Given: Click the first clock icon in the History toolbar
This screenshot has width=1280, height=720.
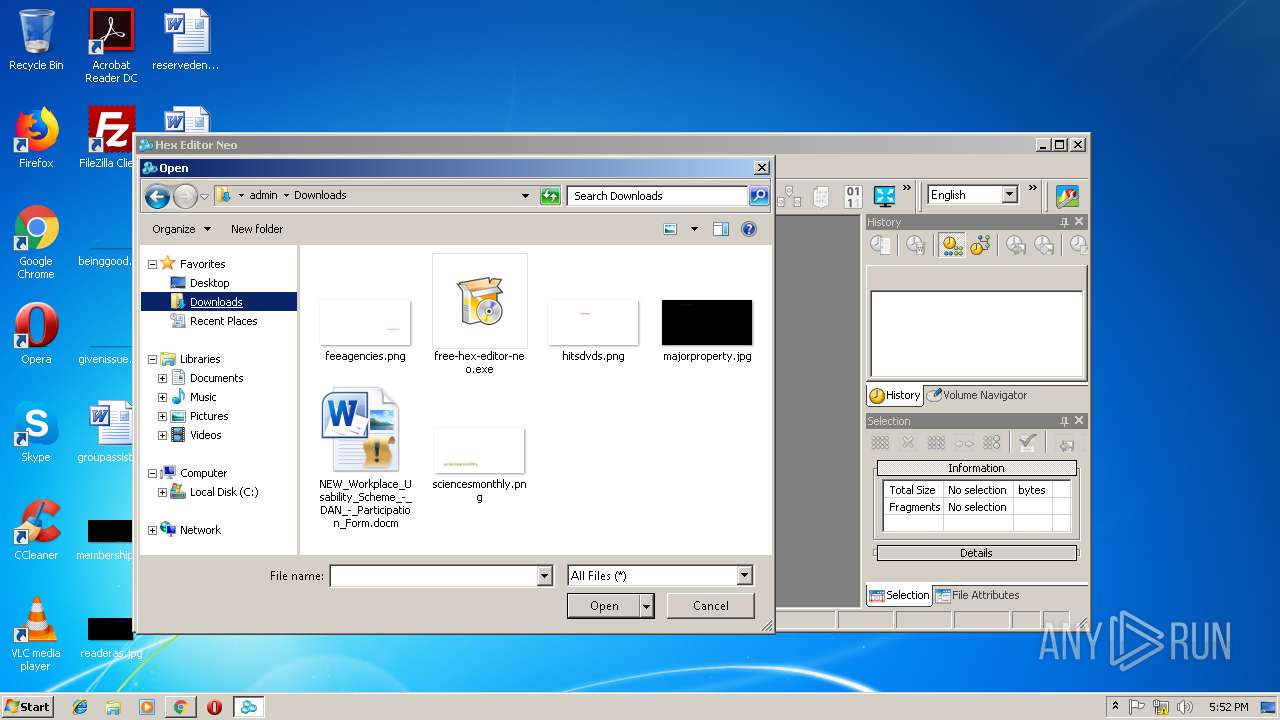Looking at the screenshot, I should coord(880,245).
